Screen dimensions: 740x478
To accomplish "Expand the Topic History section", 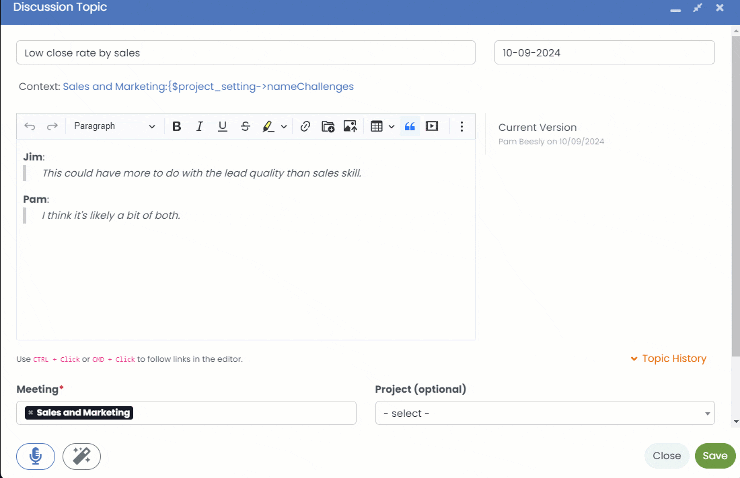I will pyautogui.click(x=668, y=359).
